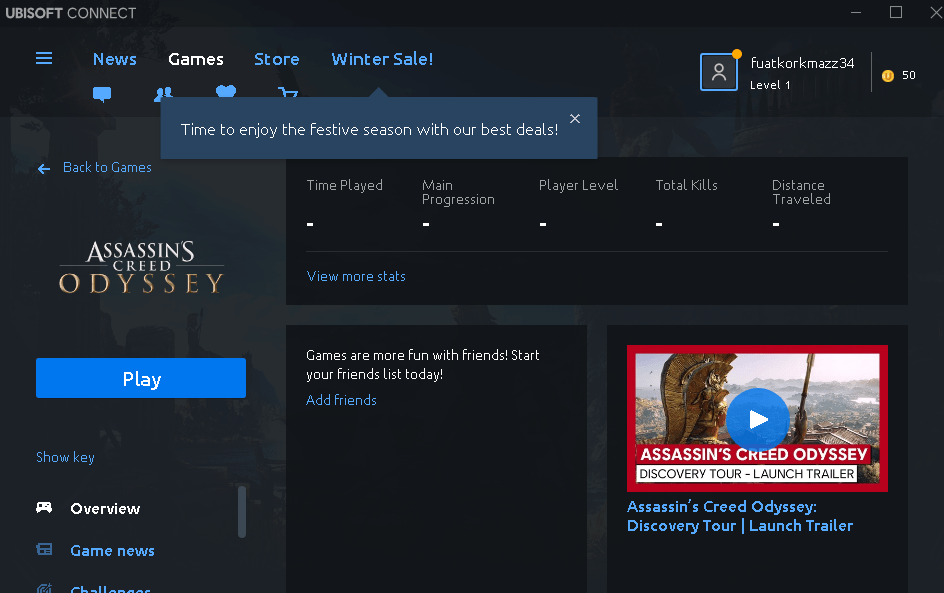944x593 pixels.
Task: Select Game news in the sidebar
Action: coord(113,551)
